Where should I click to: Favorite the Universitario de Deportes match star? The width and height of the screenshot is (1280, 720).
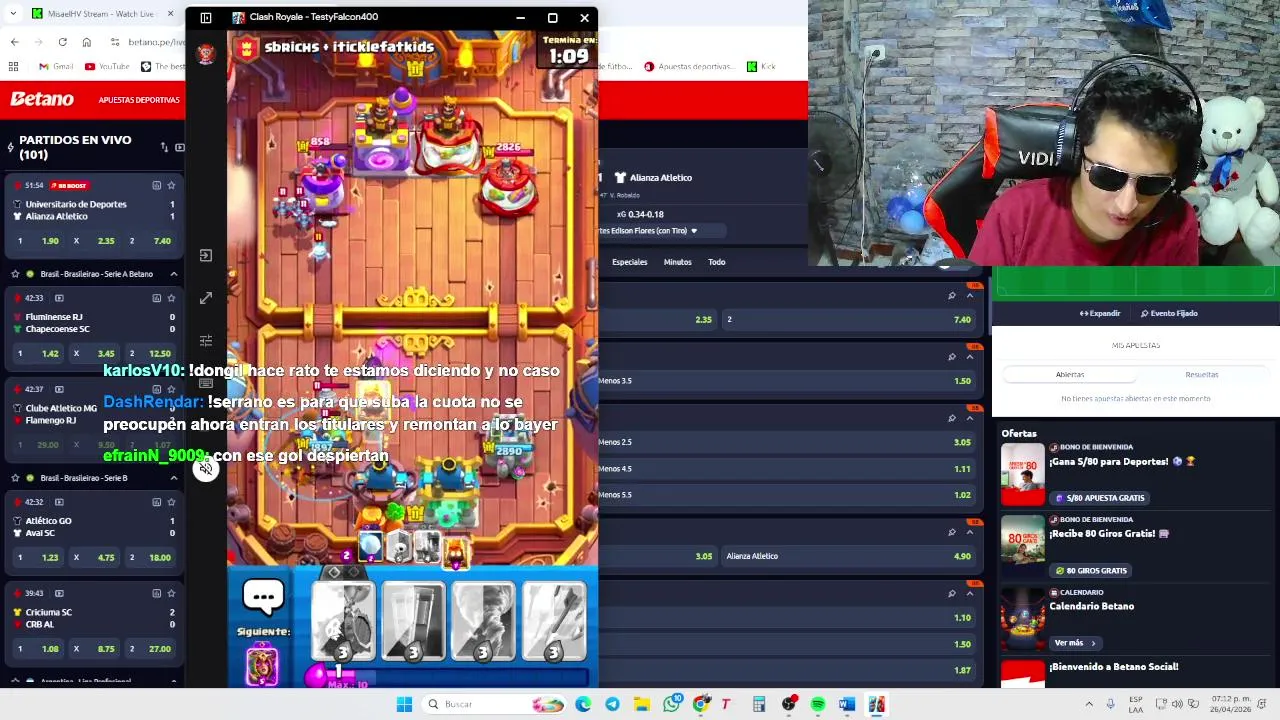[171, 185]
